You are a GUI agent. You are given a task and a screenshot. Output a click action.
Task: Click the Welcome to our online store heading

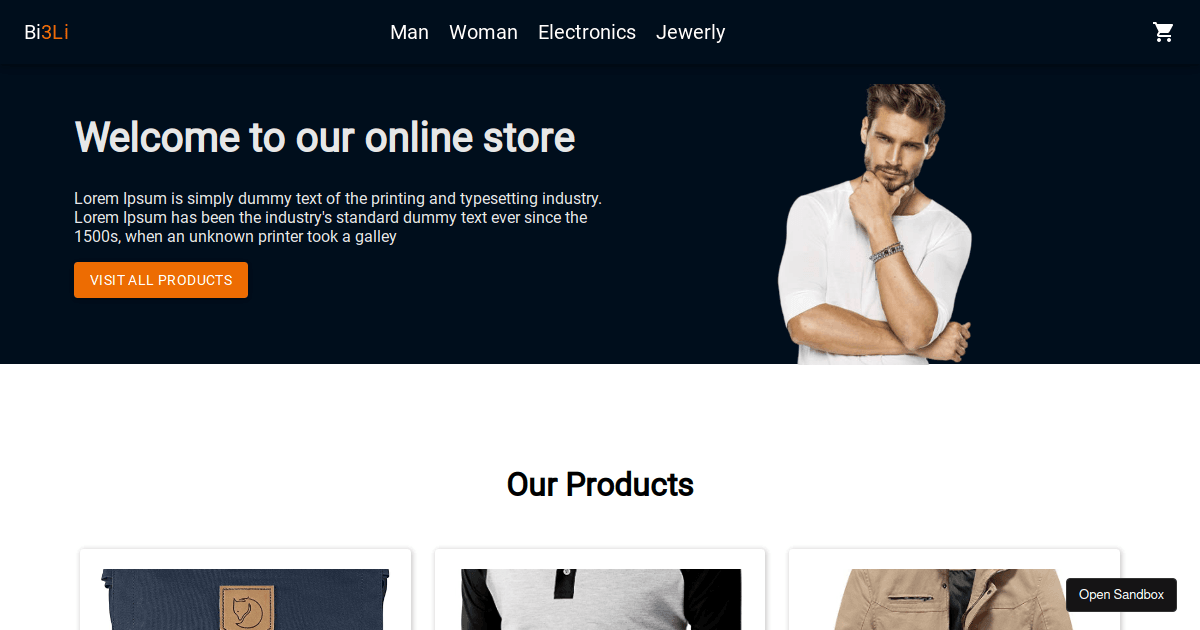pyautogui.click(x=325, y=137)
